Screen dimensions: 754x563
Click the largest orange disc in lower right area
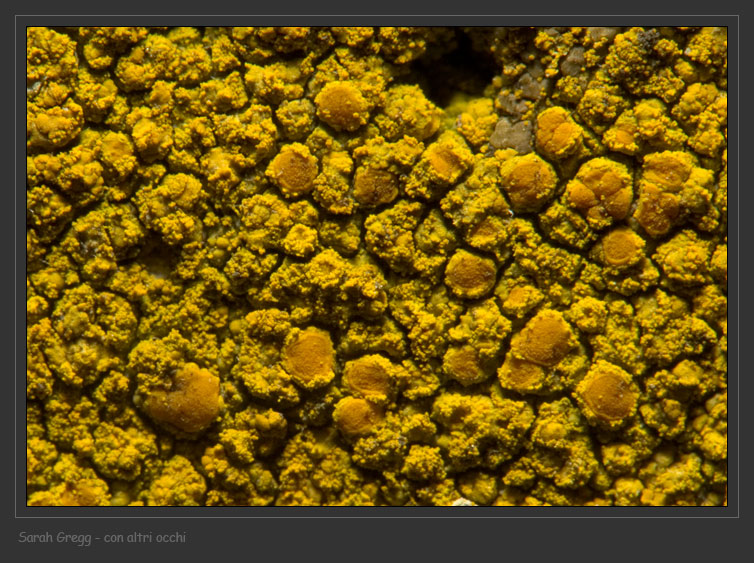(542, 340)
